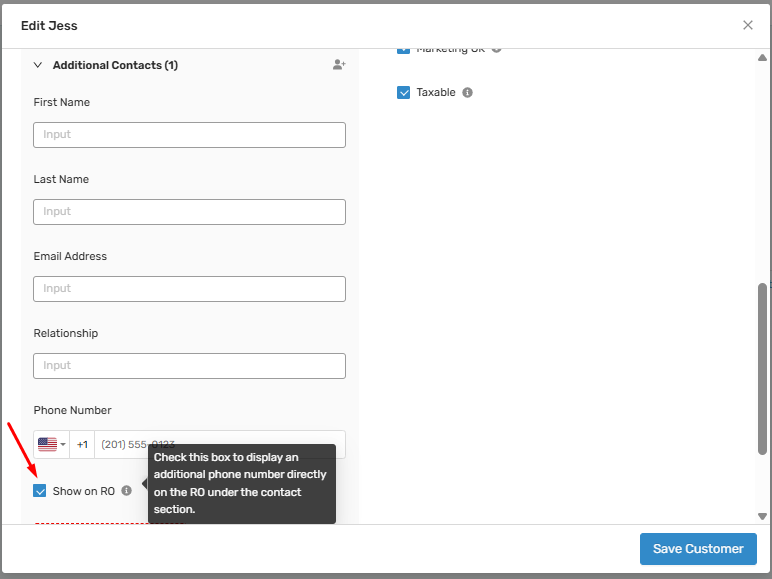Click the Show on RO label text
The image size is (772, 579).
pos(84,491)
